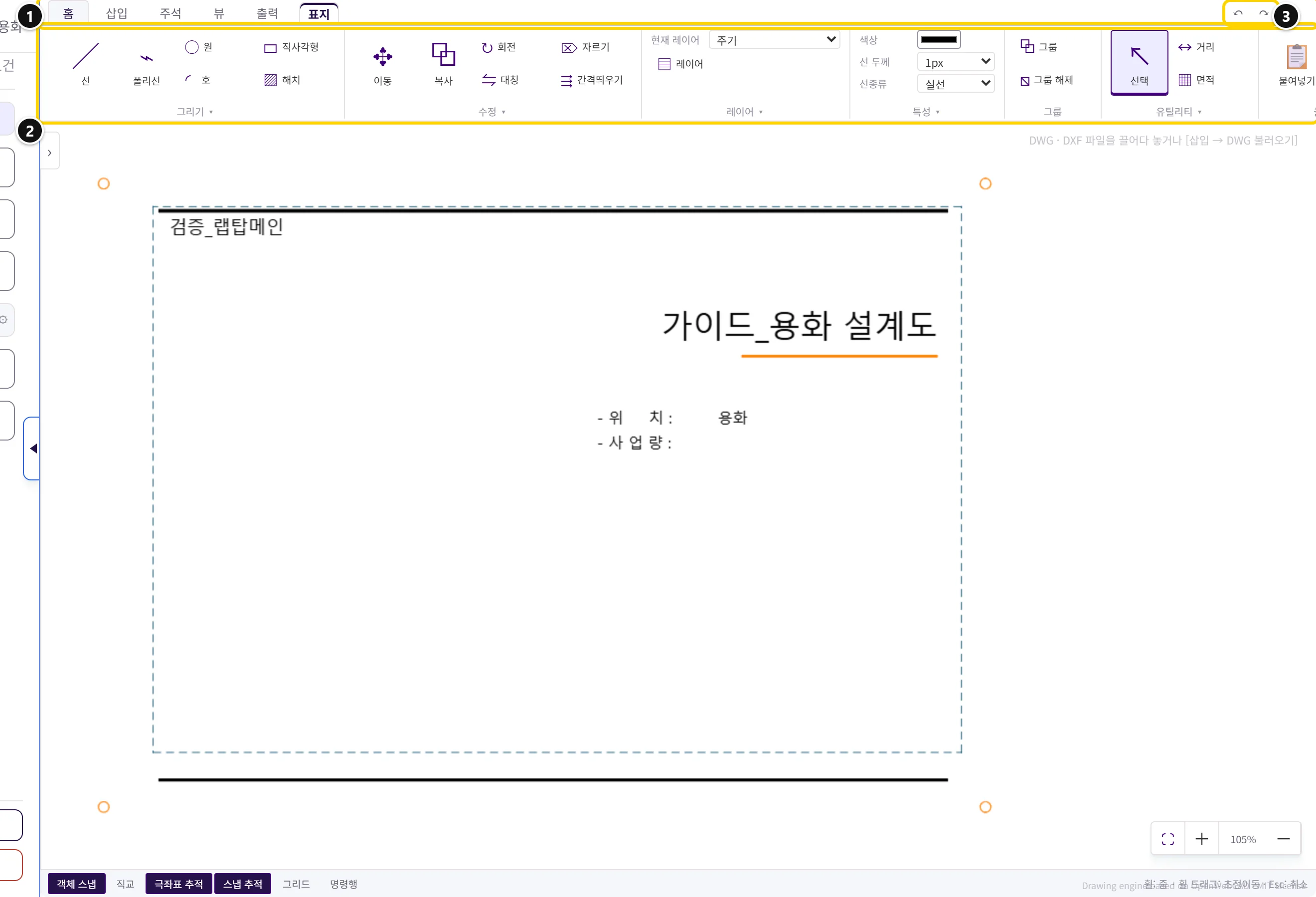
Task: Switch to the 삽입 tab
Action: coord(117,13)
